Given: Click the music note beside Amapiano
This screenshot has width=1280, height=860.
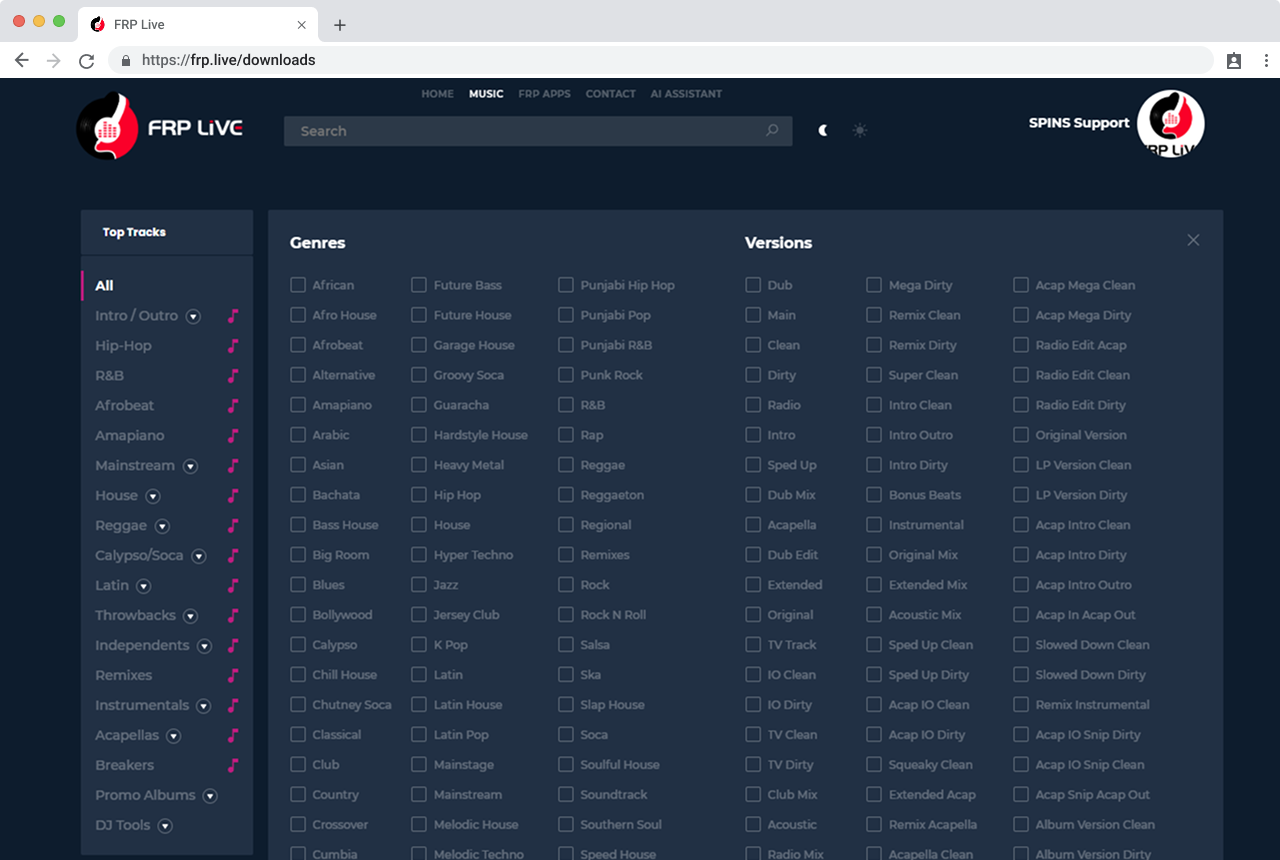Looking at the screenshot, I should click(233, 436).
